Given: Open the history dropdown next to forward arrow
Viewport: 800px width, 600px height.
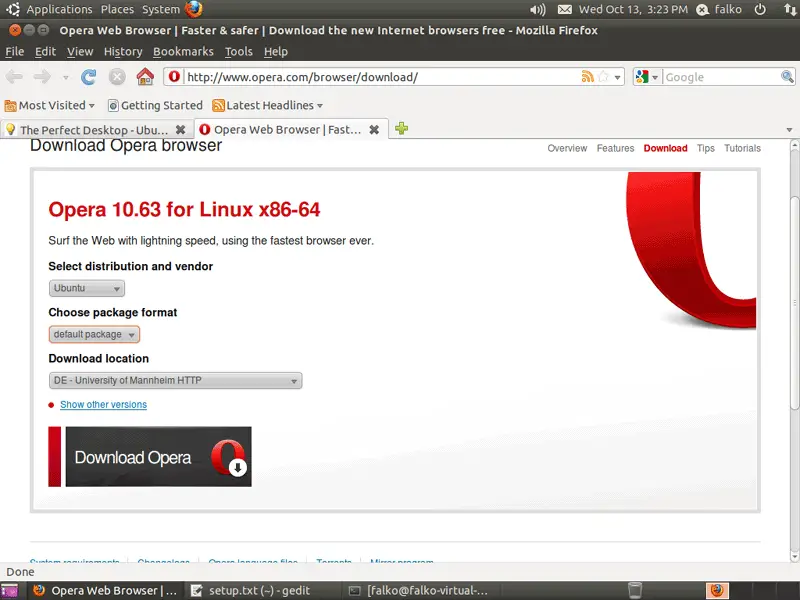Looking at the screenshot, I should click(x=66, y=78).
